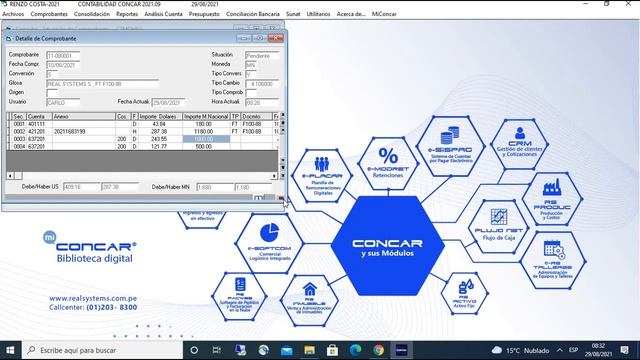The width and height of the screenshot is (640, 360).
Task: Open the Consolidación menu
Action: click(x=92, y=14)
